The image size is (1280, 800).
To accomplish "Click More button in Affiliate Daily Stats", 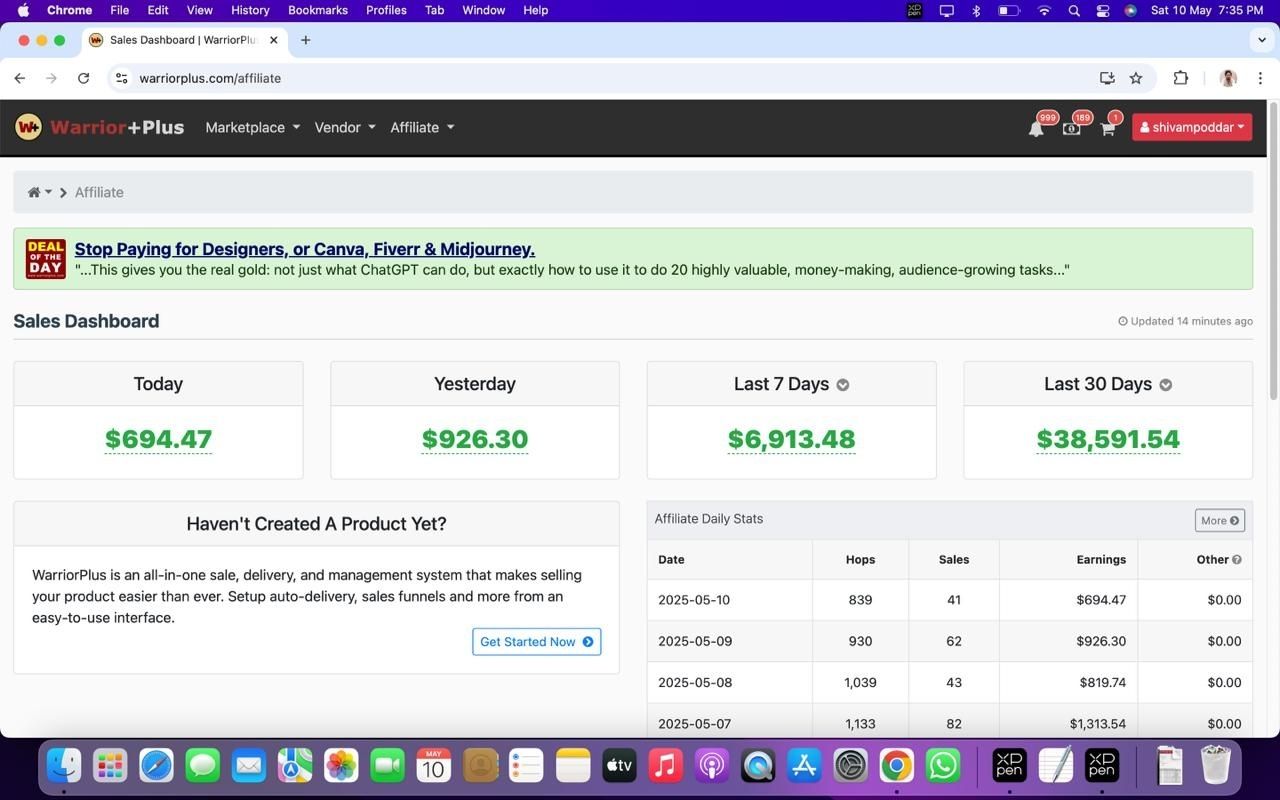I will 1219,520.
